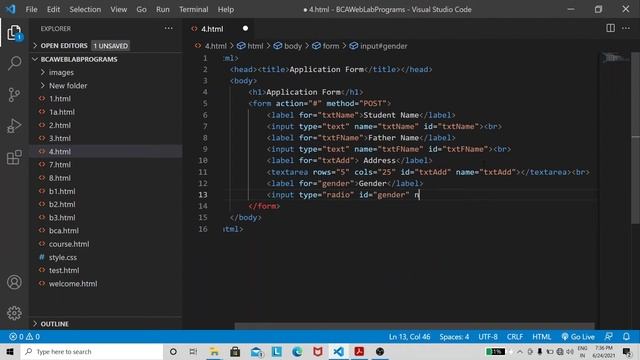Open breadcrumb html dropdown

[x=251, y=46]
